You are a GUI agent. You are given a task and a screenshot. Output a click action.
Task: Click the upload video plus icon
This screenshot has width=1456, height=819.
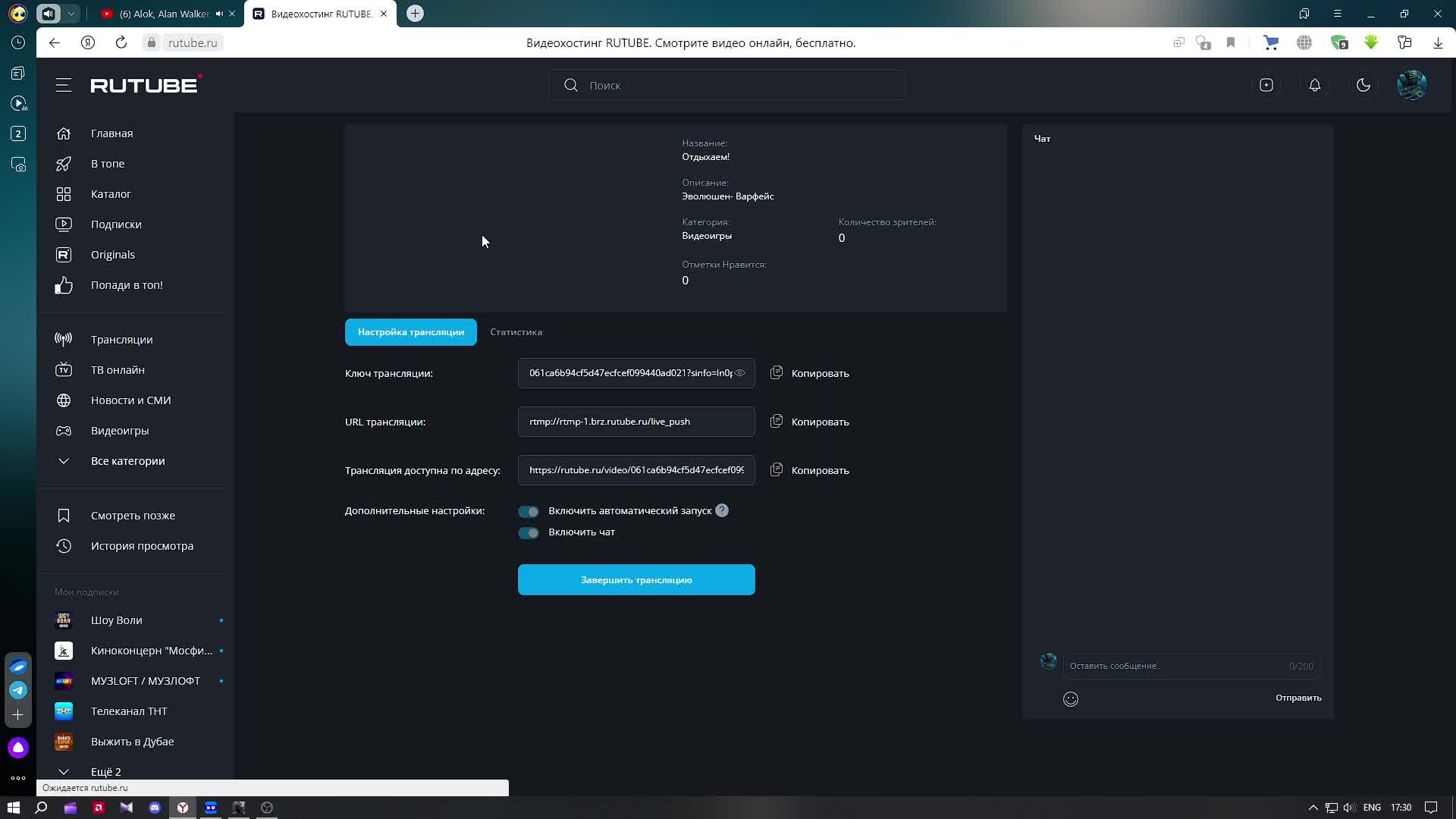point(1266,86)
